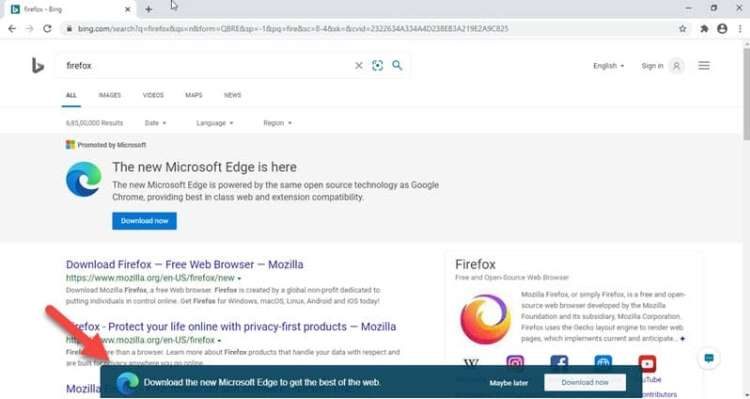The height and width of the screenshot is (399, 750).
Task: Open Protect your life online Mozilla result
Action: tap(231, 327)
